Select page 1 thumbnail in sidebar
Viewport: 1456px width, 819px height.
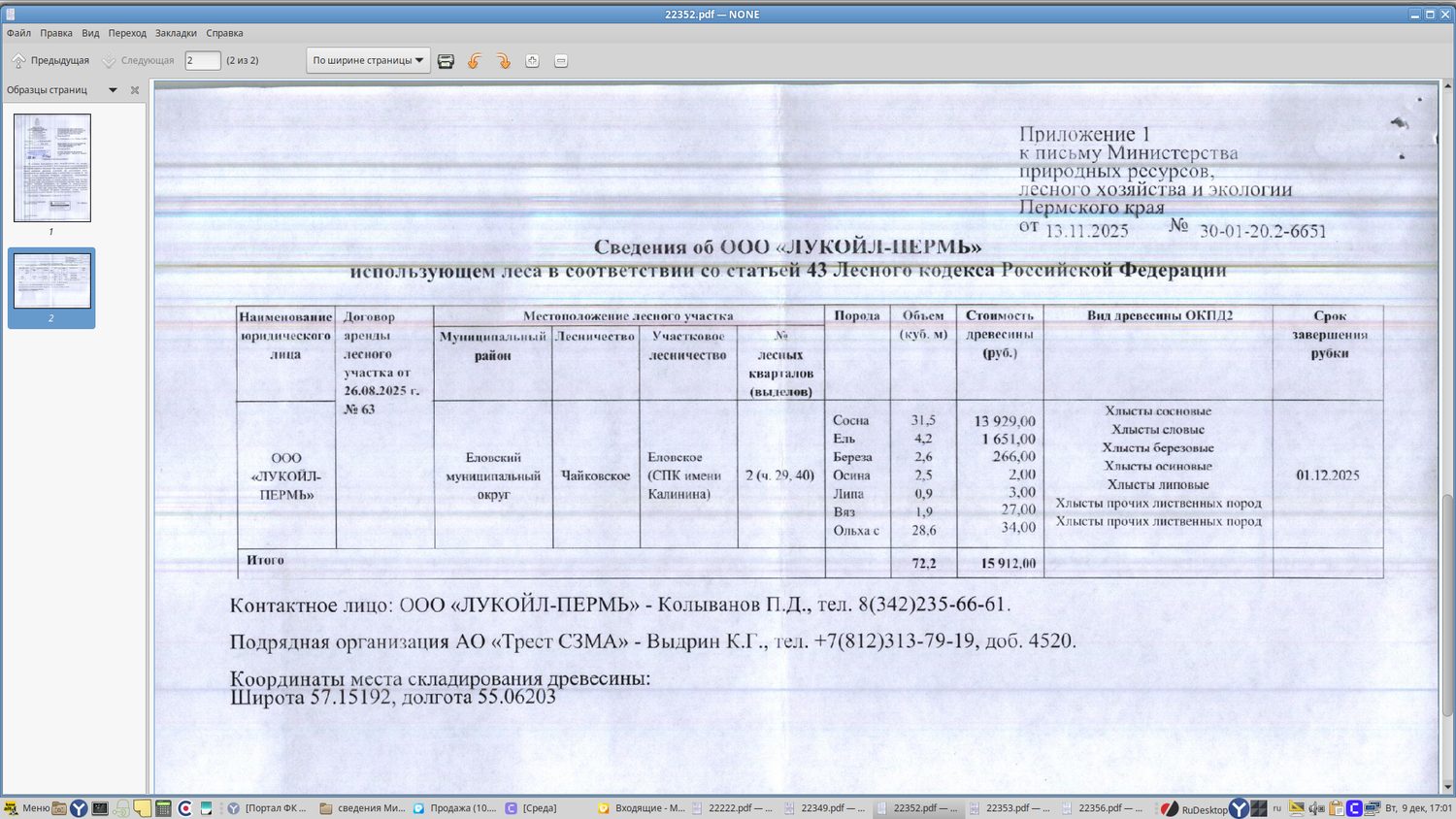[52, 168]
